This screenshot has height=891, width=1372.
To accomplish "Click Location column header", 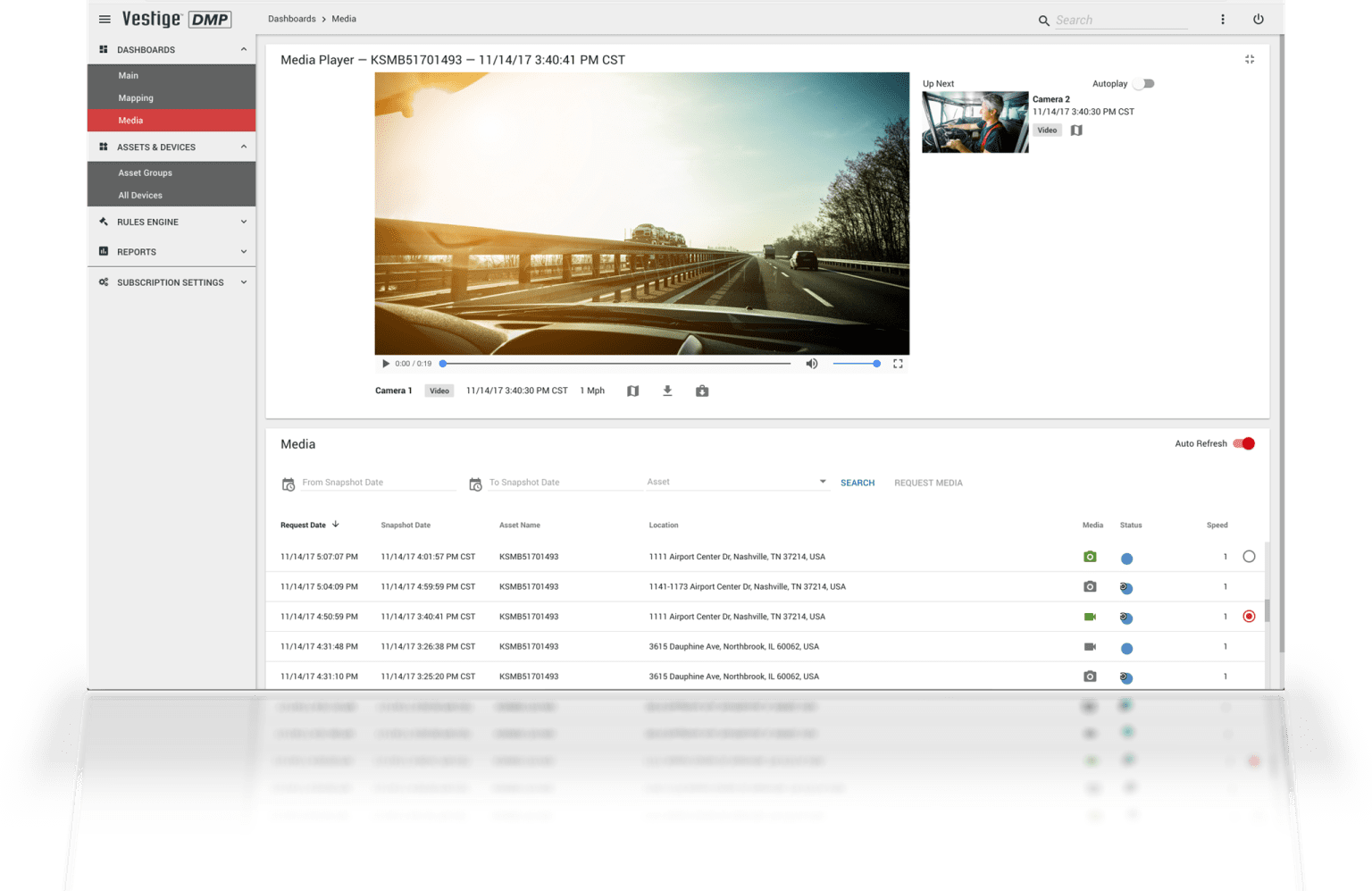I will click(x=664, y=525).
